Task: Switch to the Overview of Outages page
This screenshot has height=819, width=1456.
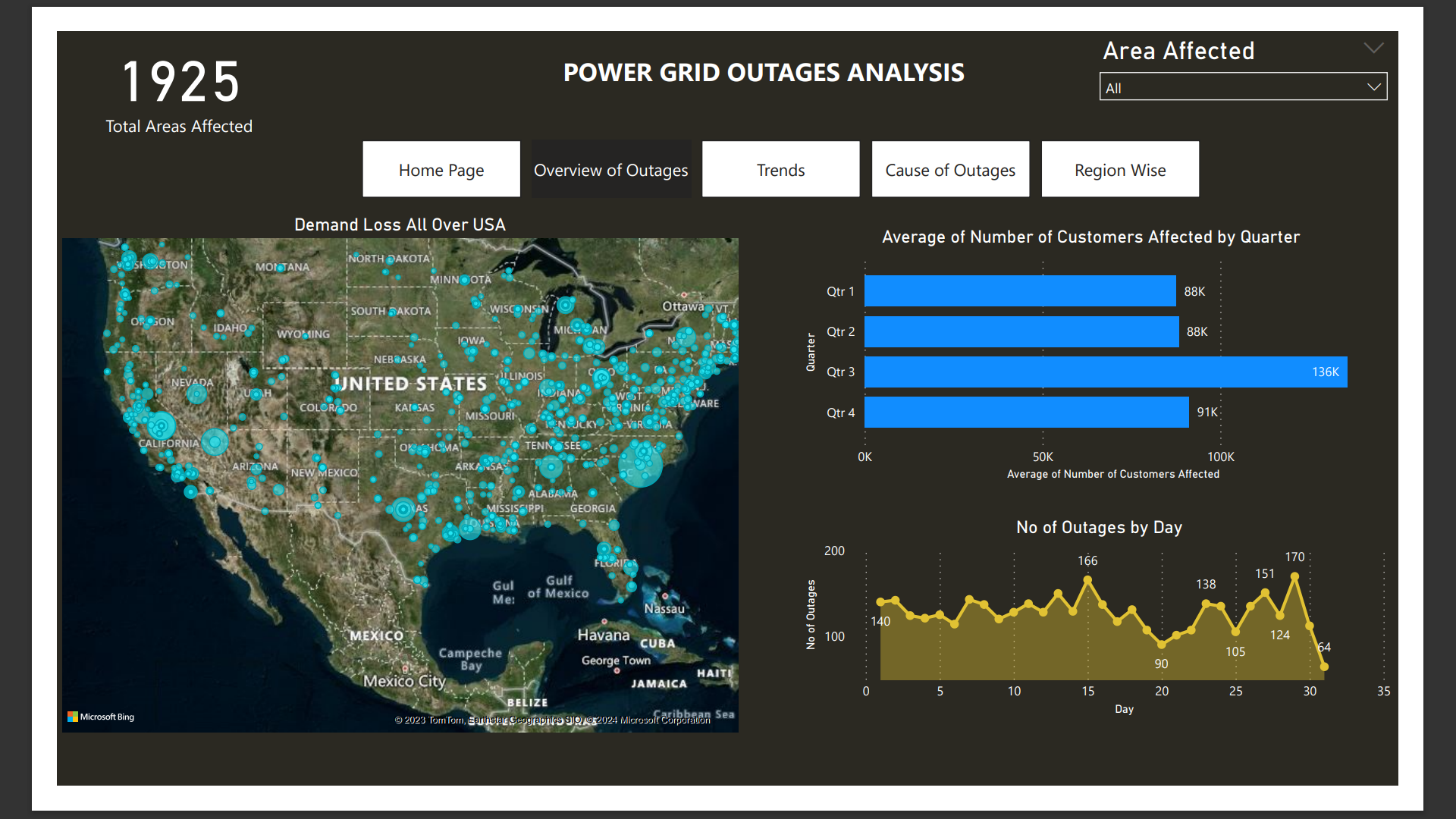Action: point(610,170)
